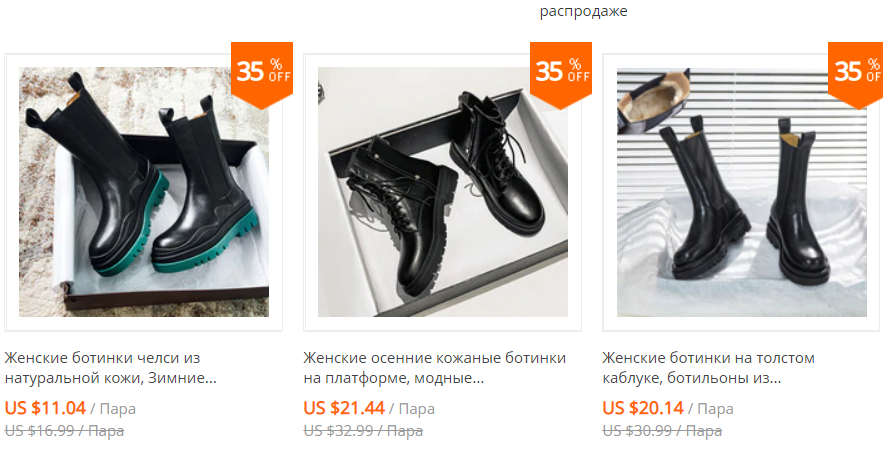Click the 'распродаже' text at top
This screenshot has height=465, width=883.
click(x=583, y=11)
